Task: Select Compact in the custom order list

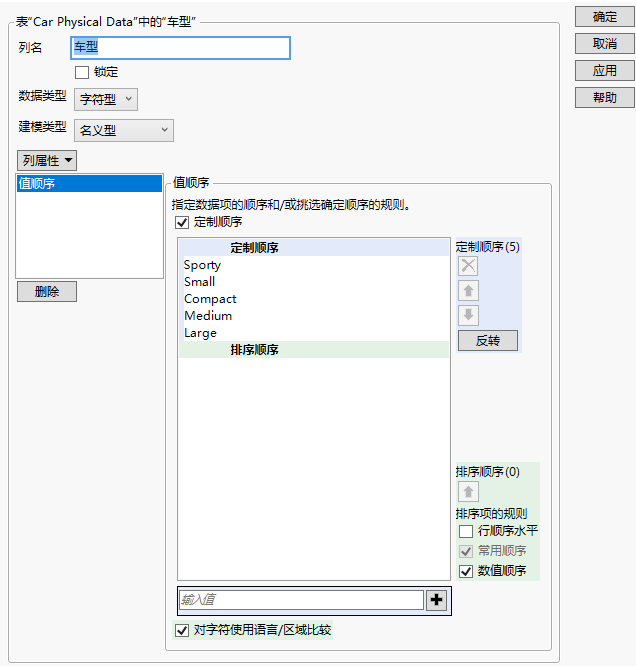Action: [x=314, y=299]
